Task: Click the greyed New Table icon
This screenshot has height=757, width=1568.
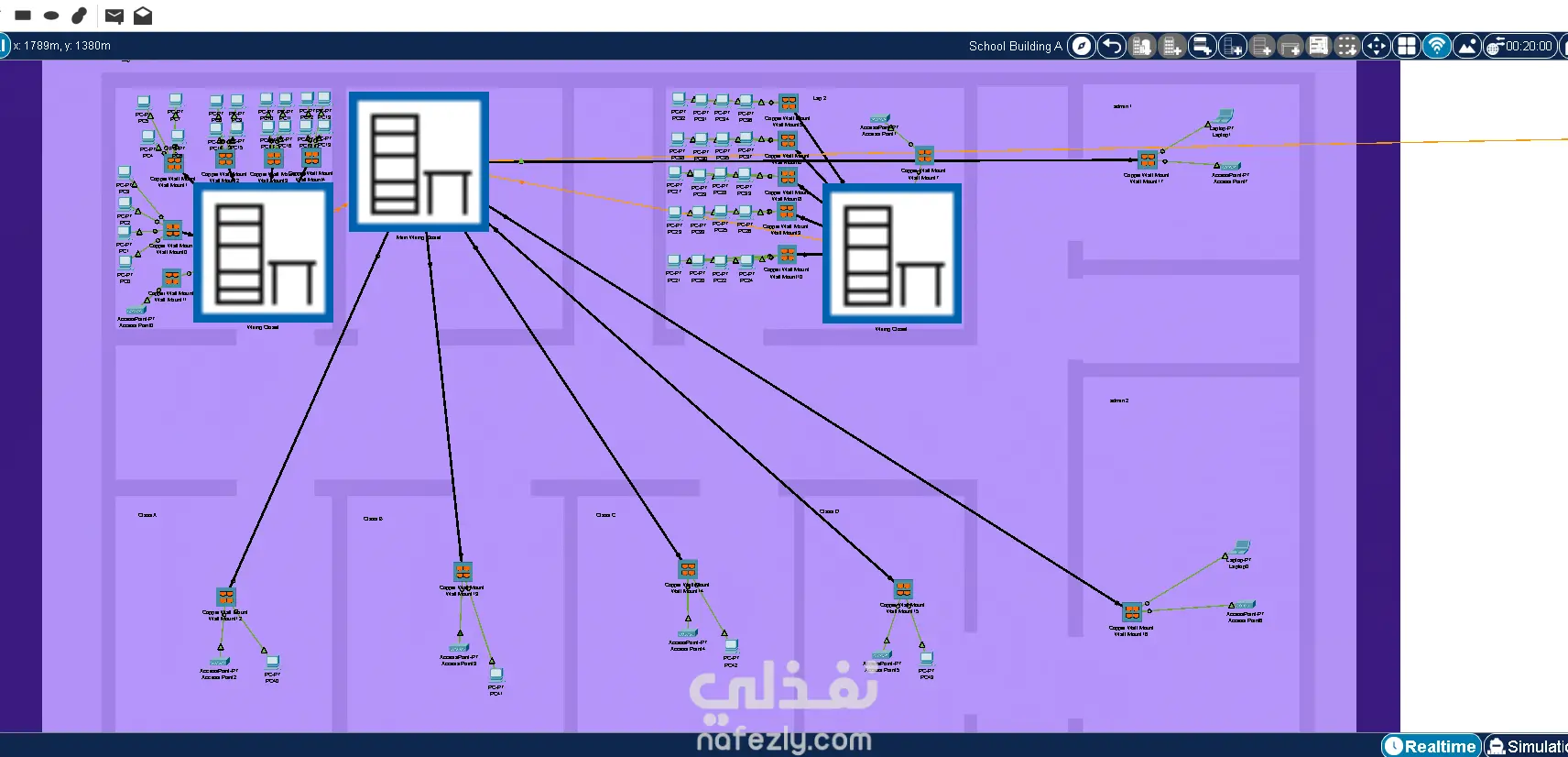Action: [1290, 46]
